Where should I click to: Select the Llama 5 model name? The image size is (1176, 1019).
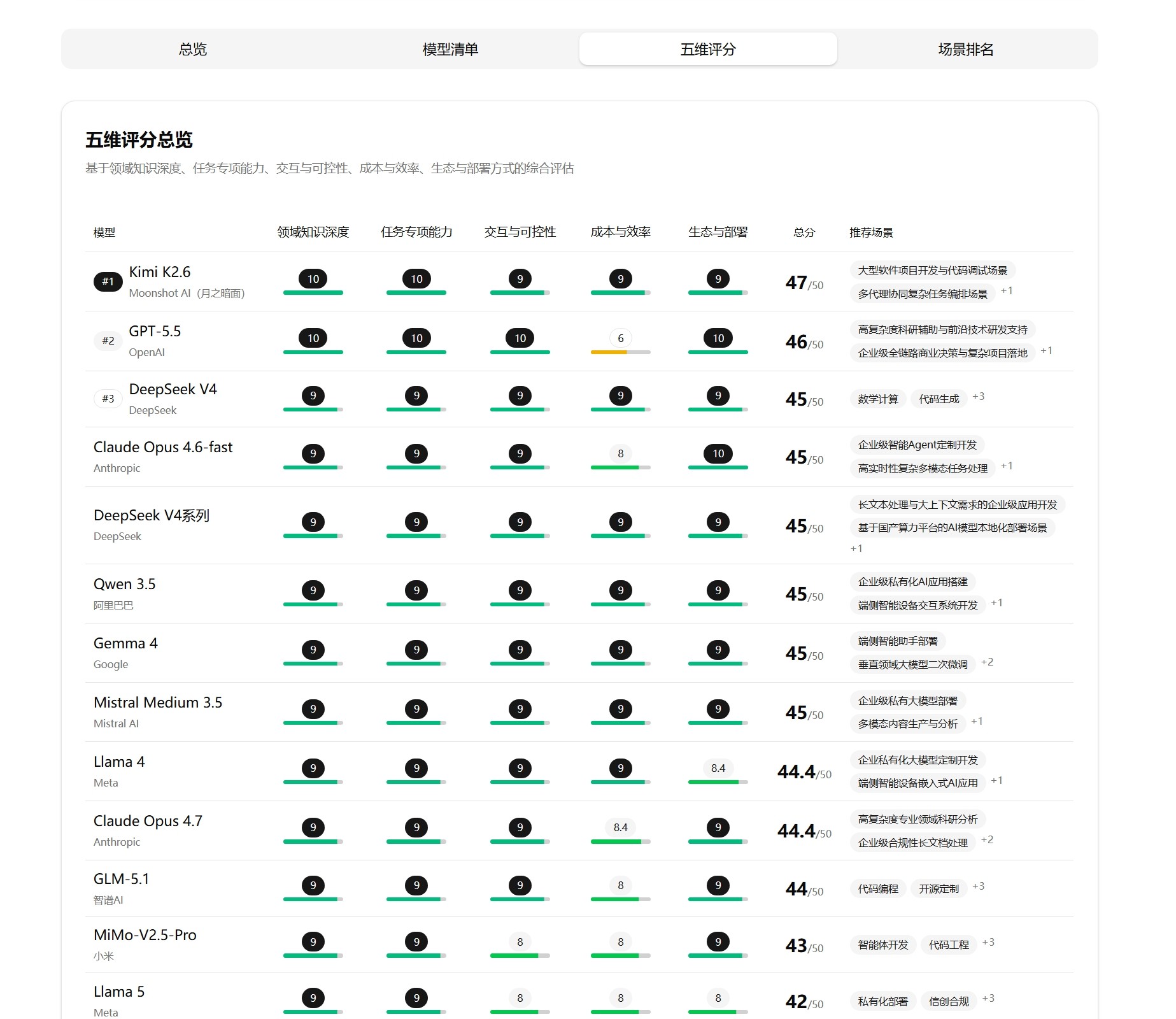click(119, 992)
